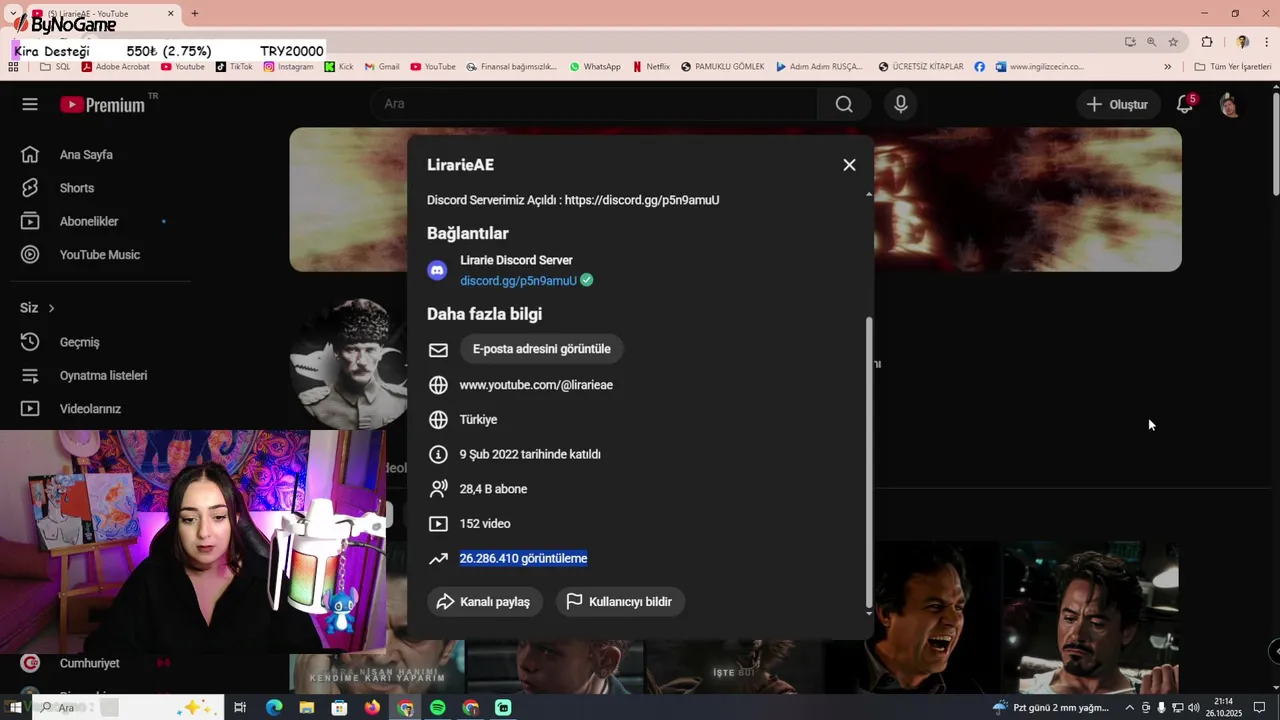This screenshot has width=1280, height=720.
Task: Click the email envelope icon
Action: (x=438, y=350)
